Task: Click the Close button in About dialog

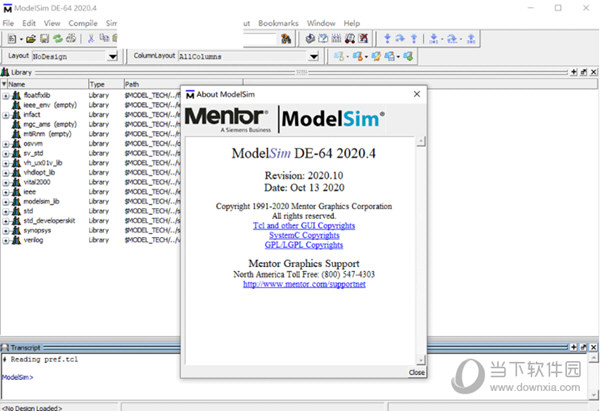Action: tap(417, 372)
